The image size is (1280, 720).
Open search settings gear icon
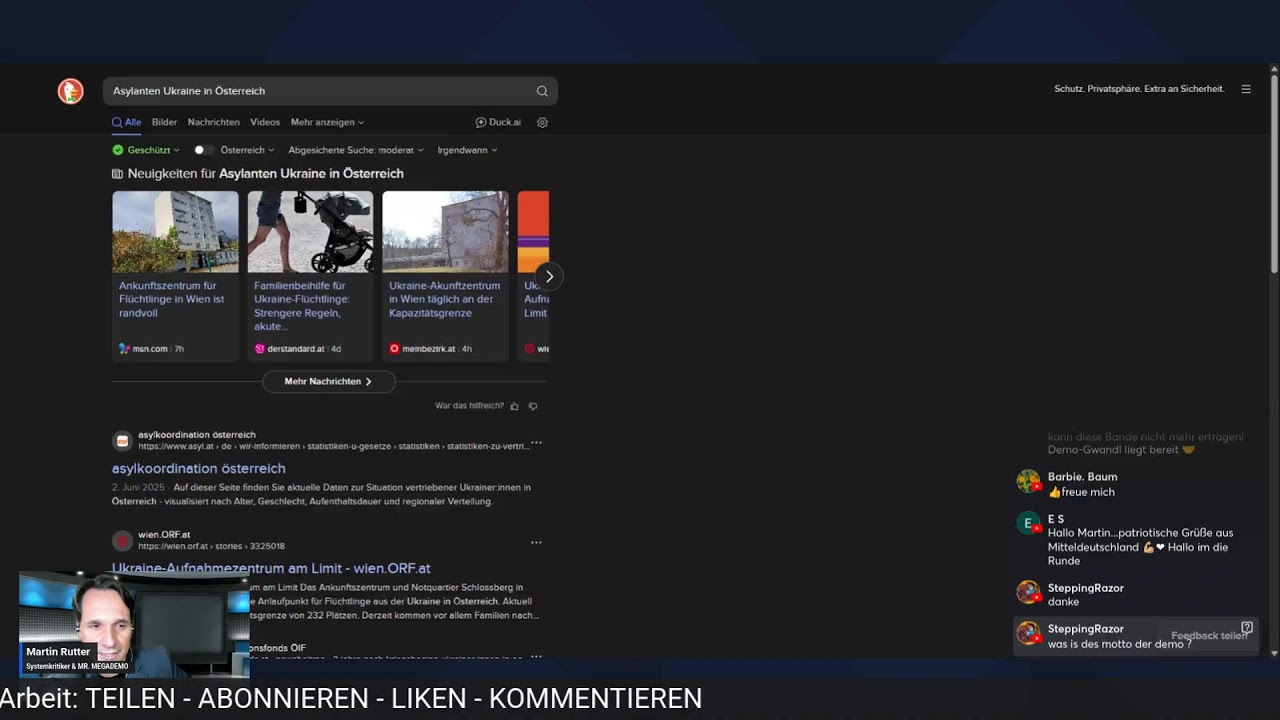(x=542, y=122)
